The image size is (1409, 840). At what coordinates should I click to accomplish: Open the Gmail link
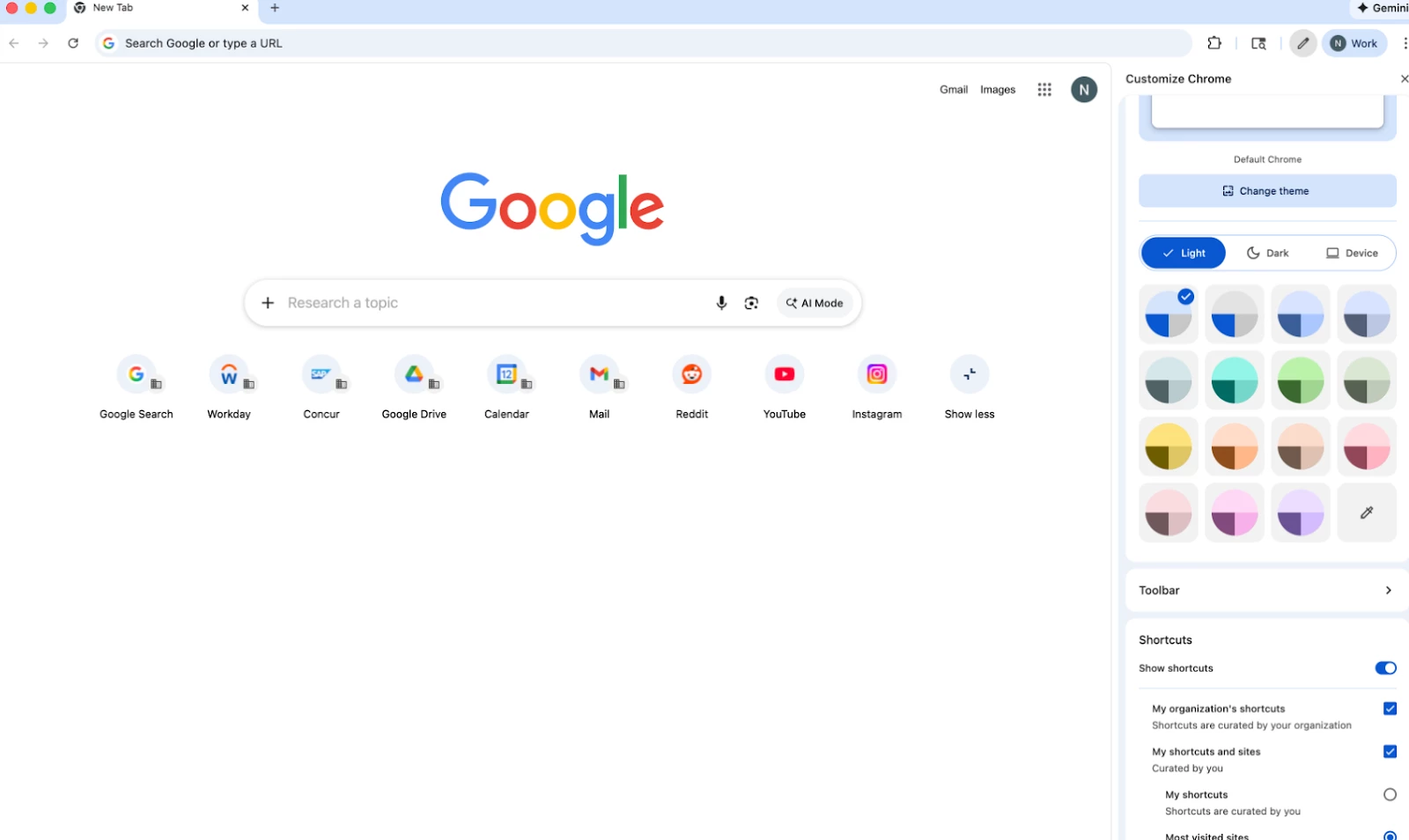(954, 90)
